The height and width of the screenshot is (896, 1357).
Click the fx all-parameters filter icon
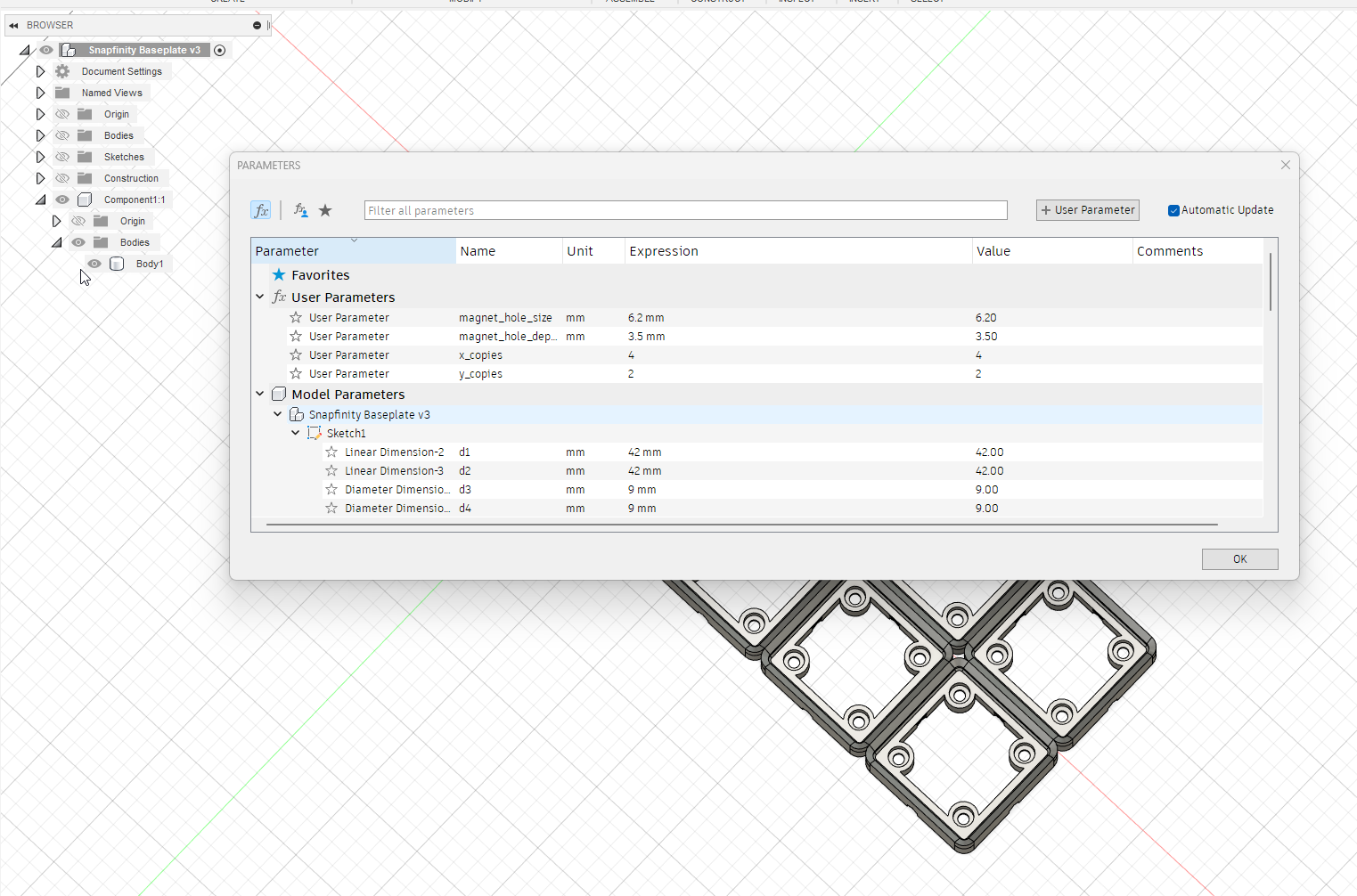point(260,210)
